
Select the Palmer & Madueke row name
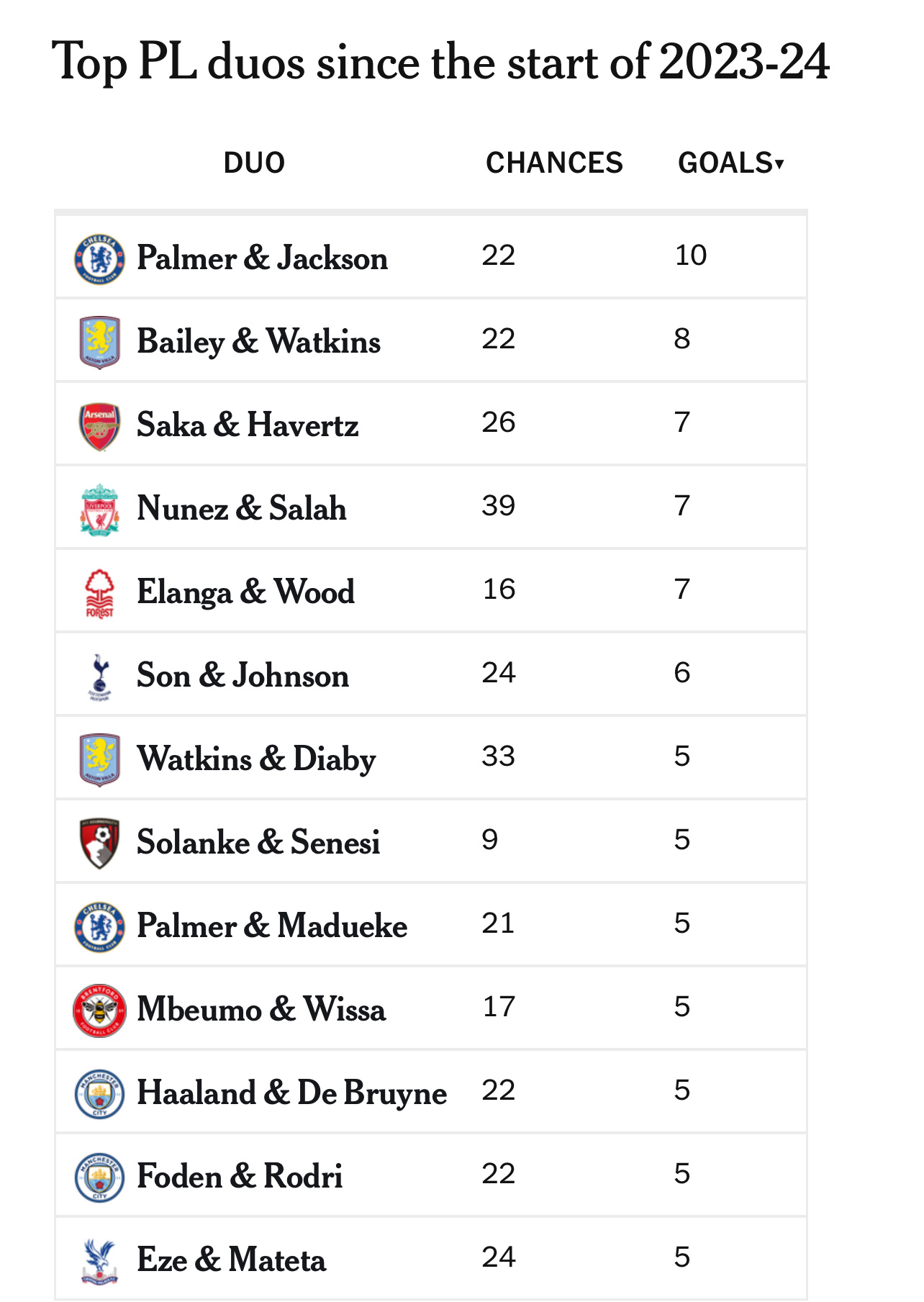272,926
